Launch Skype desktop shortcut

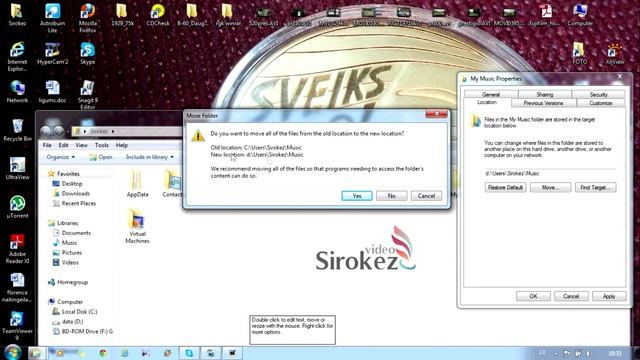(x=87, y=53)
